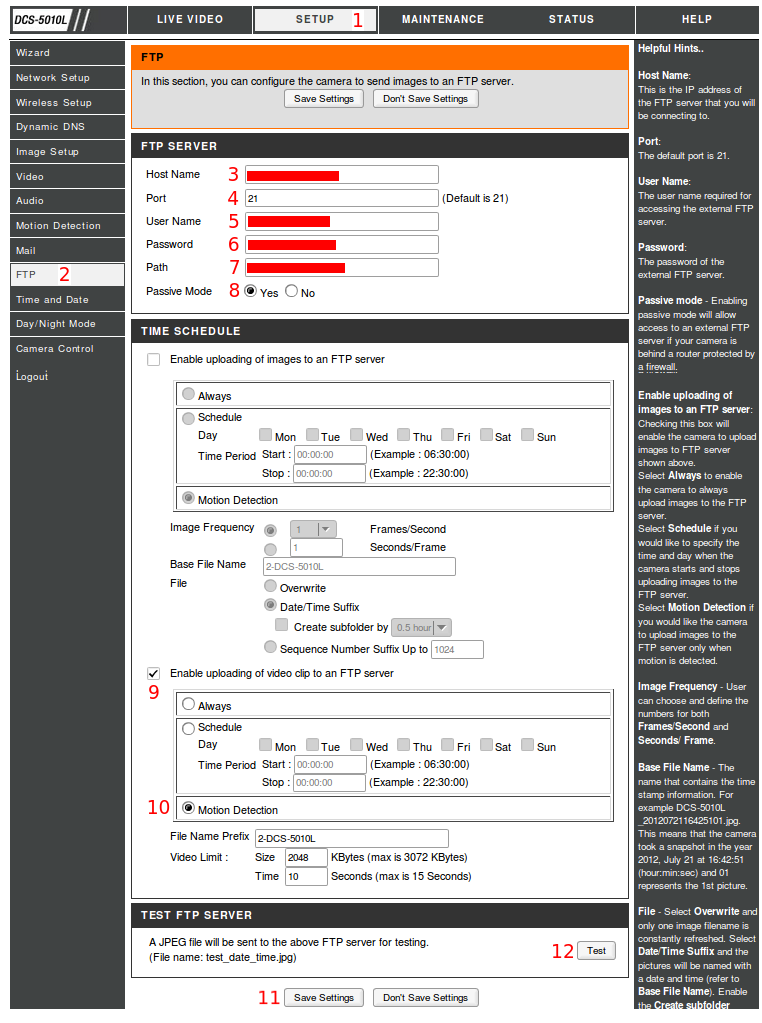Select Date/Time Suffix option
The height and width of the screenshot is (1023, 762).
270,605
